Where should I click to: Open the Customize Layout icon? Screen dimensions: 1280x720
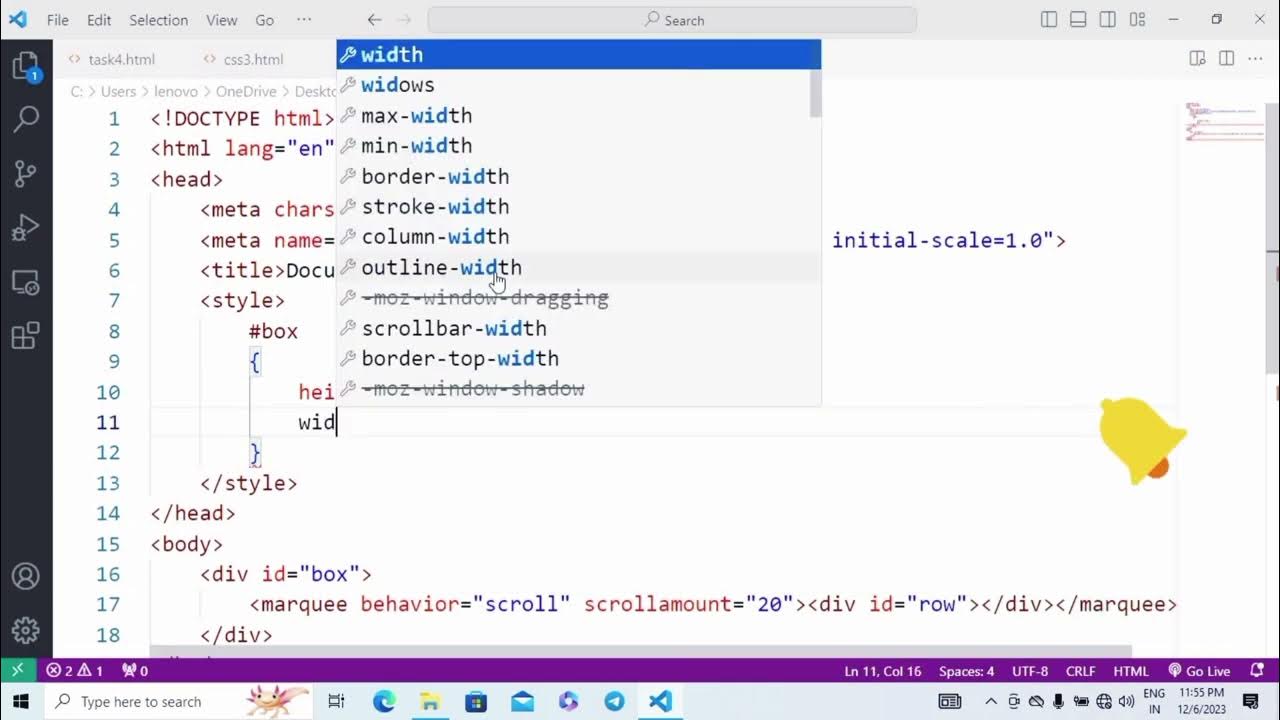pos(1137,20)
